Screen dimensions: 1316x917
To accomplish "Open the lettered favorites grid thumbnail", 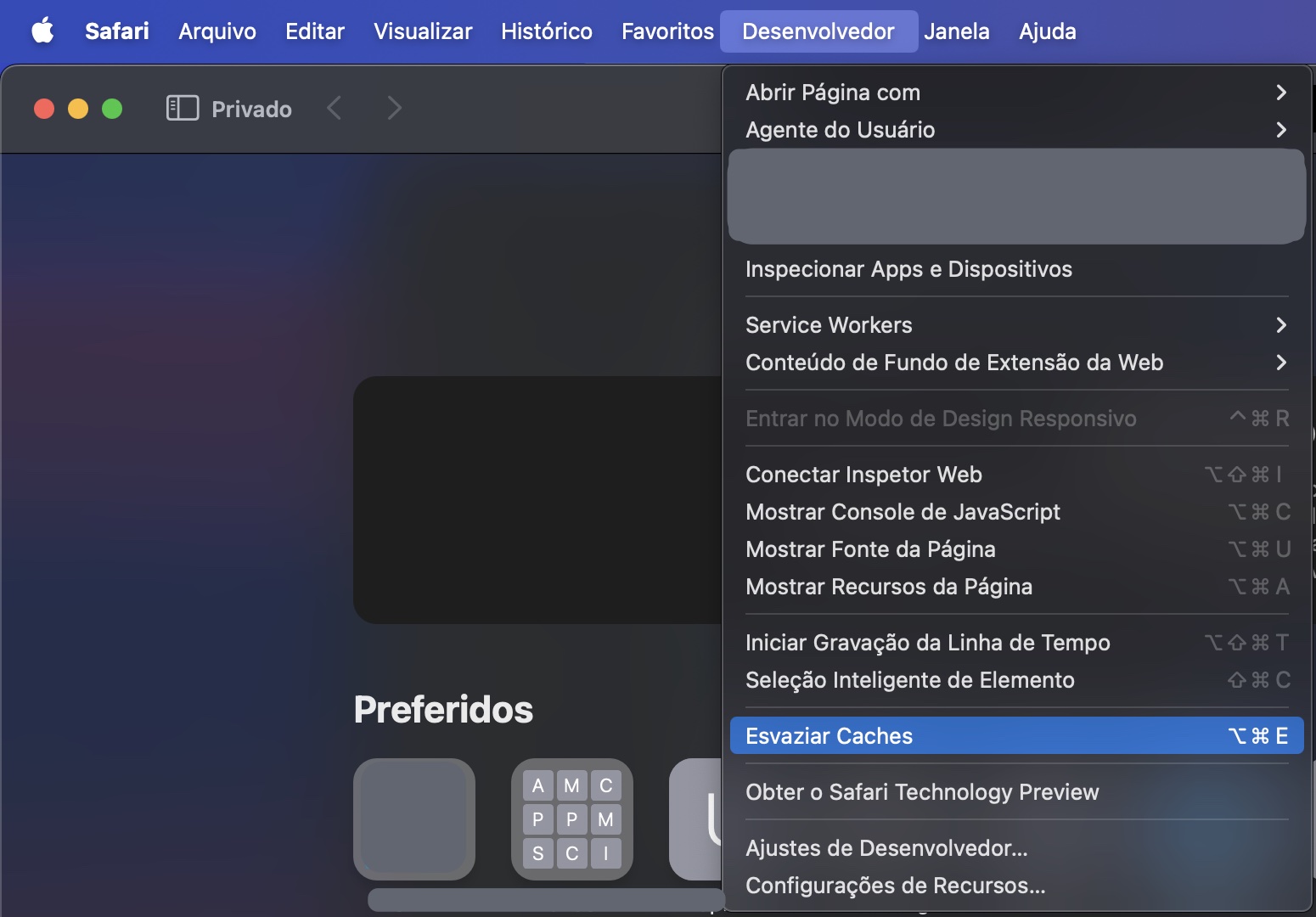I will (x=571, y=819).
